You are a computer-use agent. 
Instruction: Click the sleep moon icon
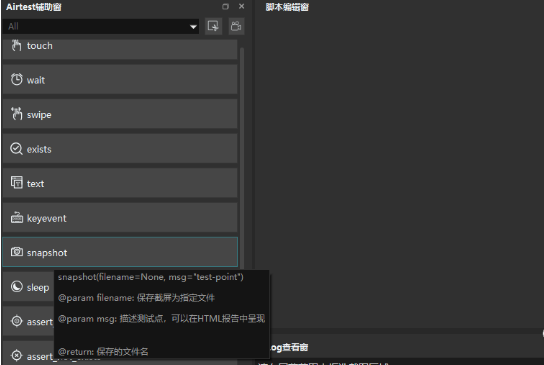(17, 287)
